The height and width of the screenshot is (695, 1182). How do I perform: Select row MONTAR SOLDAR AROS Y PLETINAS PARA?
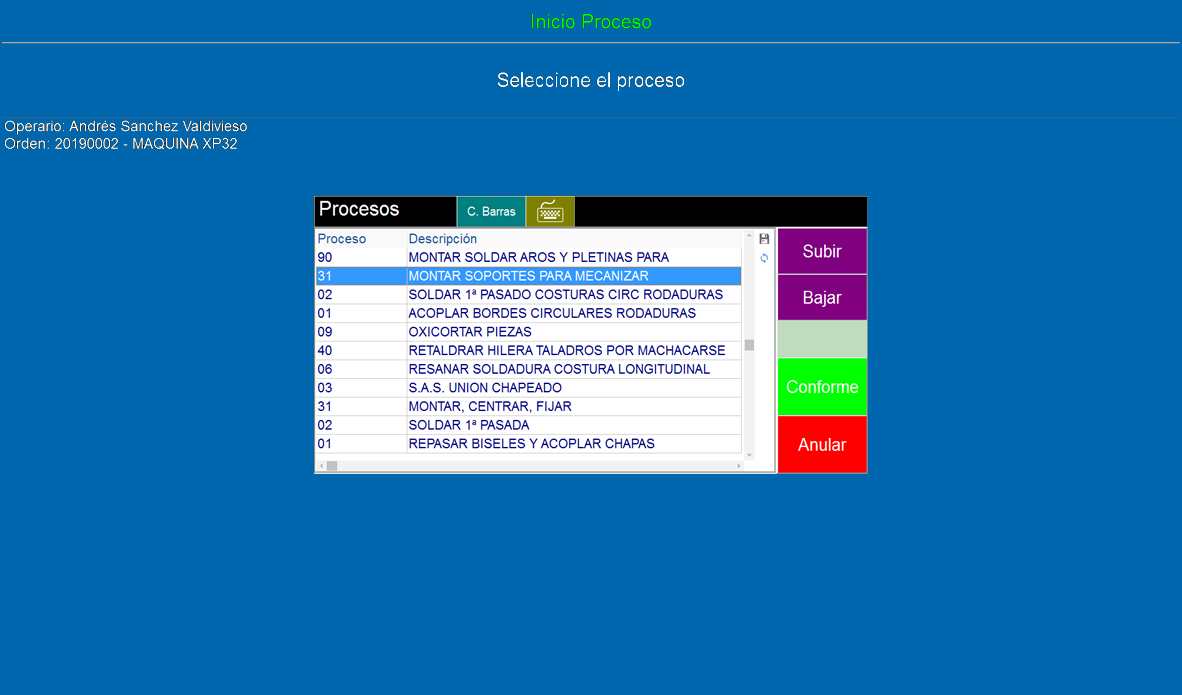[x=538, y=258]
